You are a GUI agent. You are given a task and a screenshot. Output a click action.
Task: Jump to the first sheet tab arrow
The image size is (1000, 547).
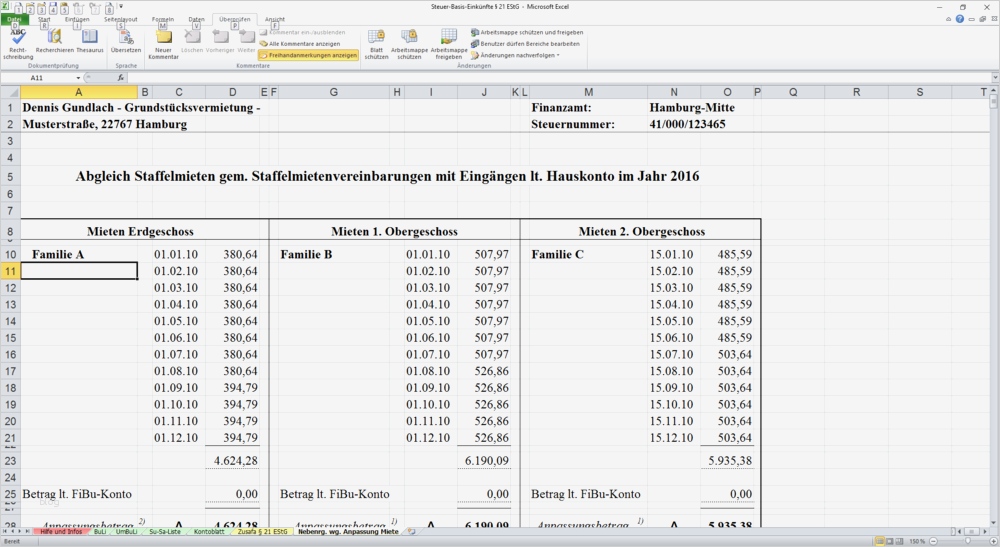(x=4, y=531)
